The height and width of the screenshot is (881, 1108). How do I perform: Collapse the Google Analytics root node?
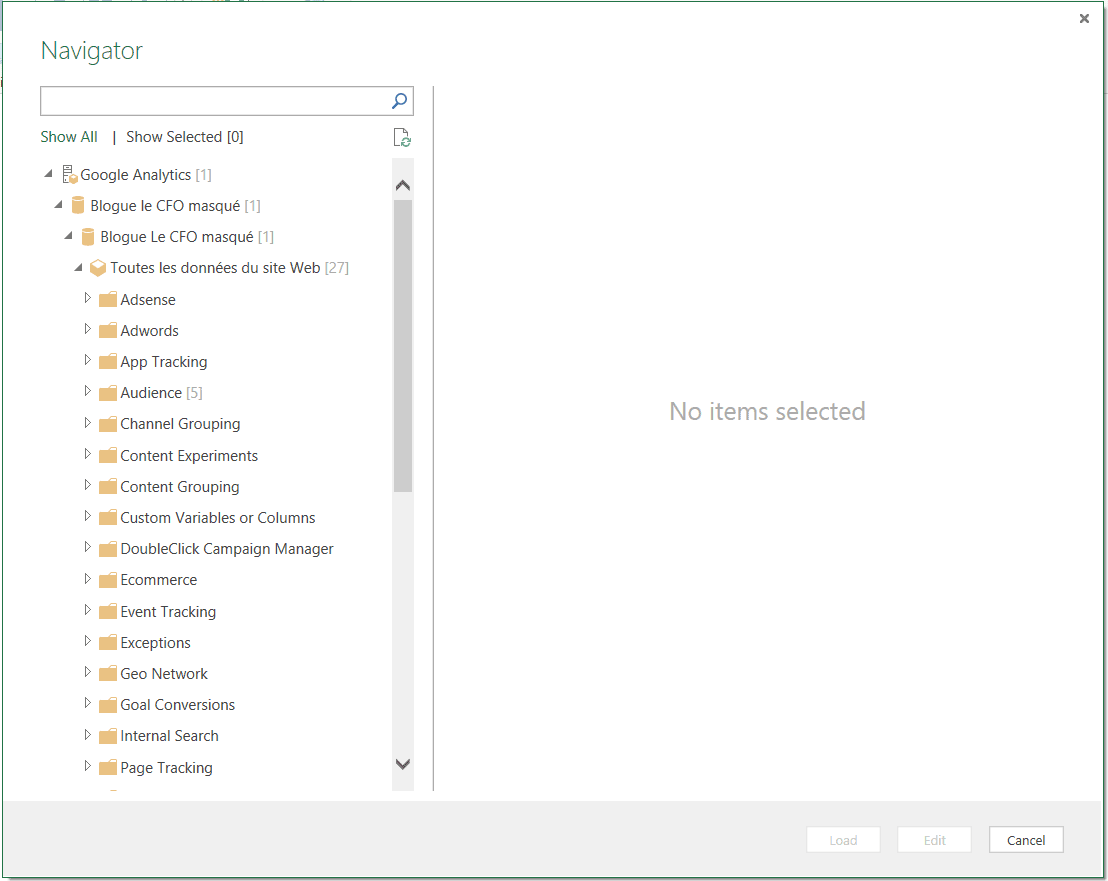point(49,174)
